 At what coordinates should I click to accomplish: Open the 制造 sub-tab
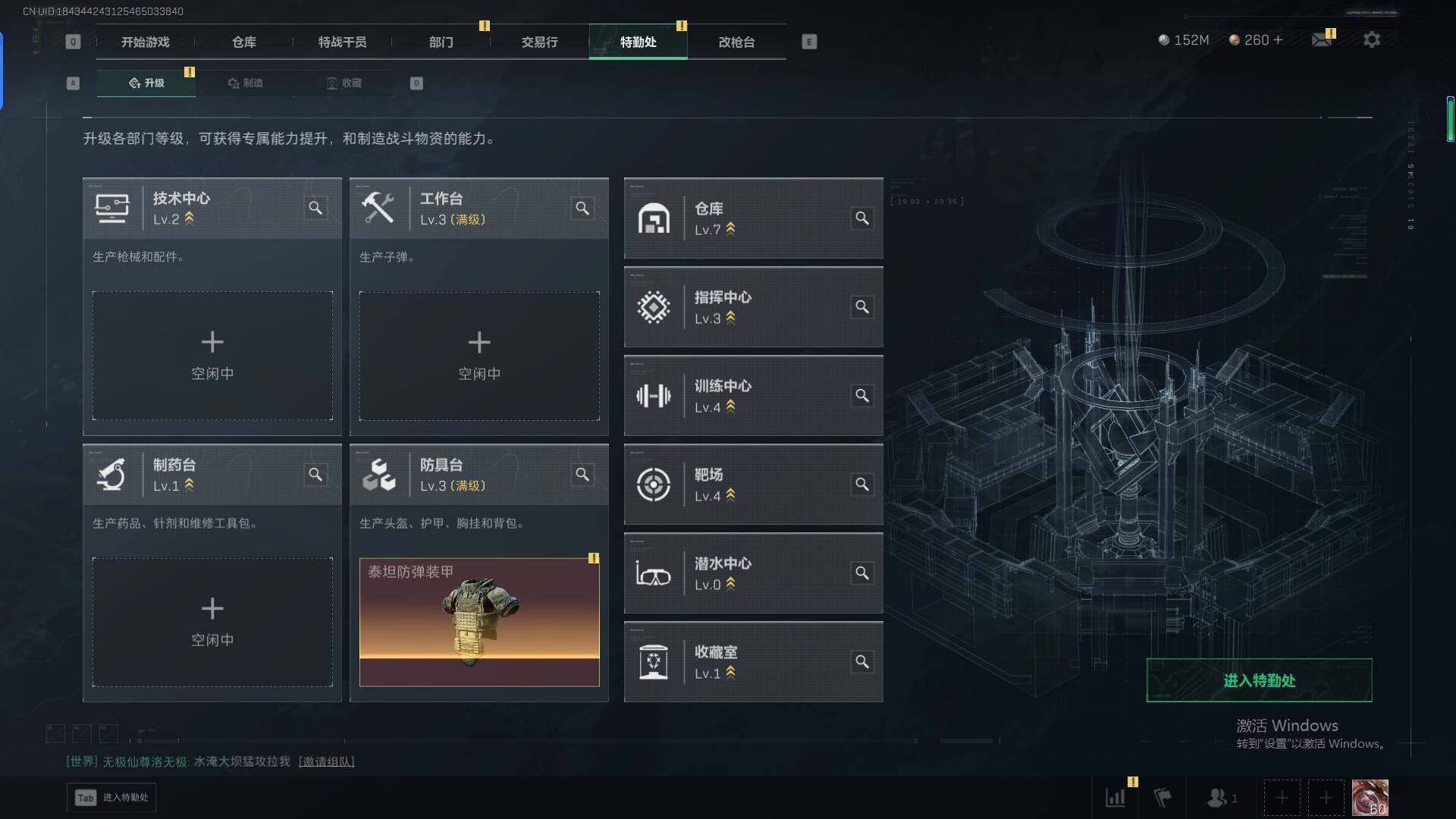click(245, 83)
